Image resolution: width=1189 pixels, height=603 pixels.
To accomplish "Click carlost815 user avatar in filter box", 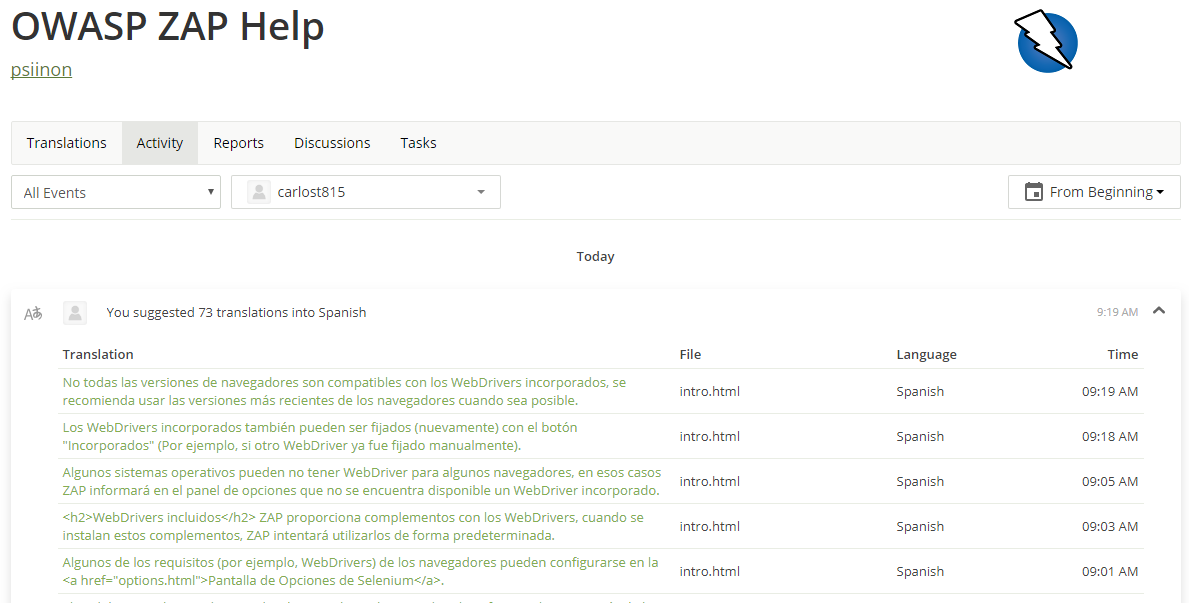I will (259, 192).
